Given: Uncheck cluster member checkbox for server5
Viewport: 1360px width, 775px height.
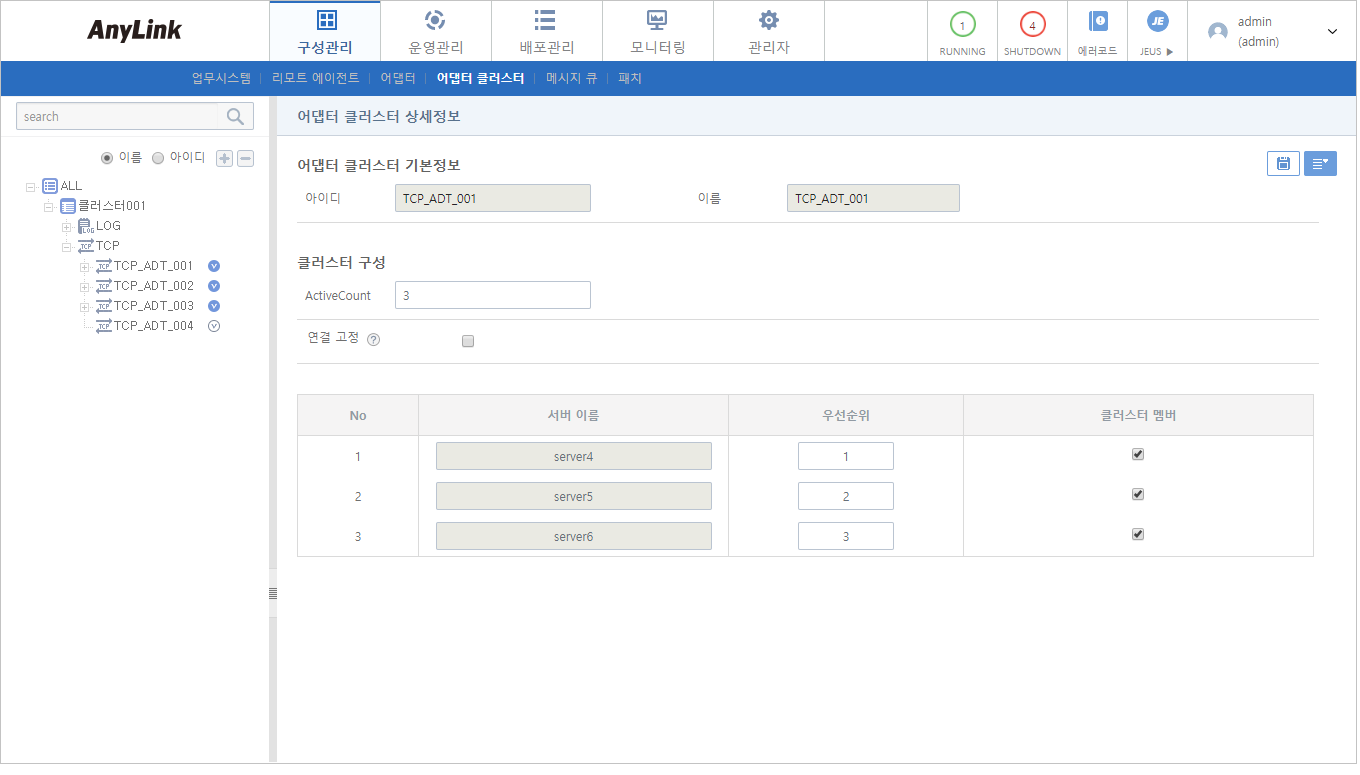Looking at the screenshot, I should pos(1137,494).
